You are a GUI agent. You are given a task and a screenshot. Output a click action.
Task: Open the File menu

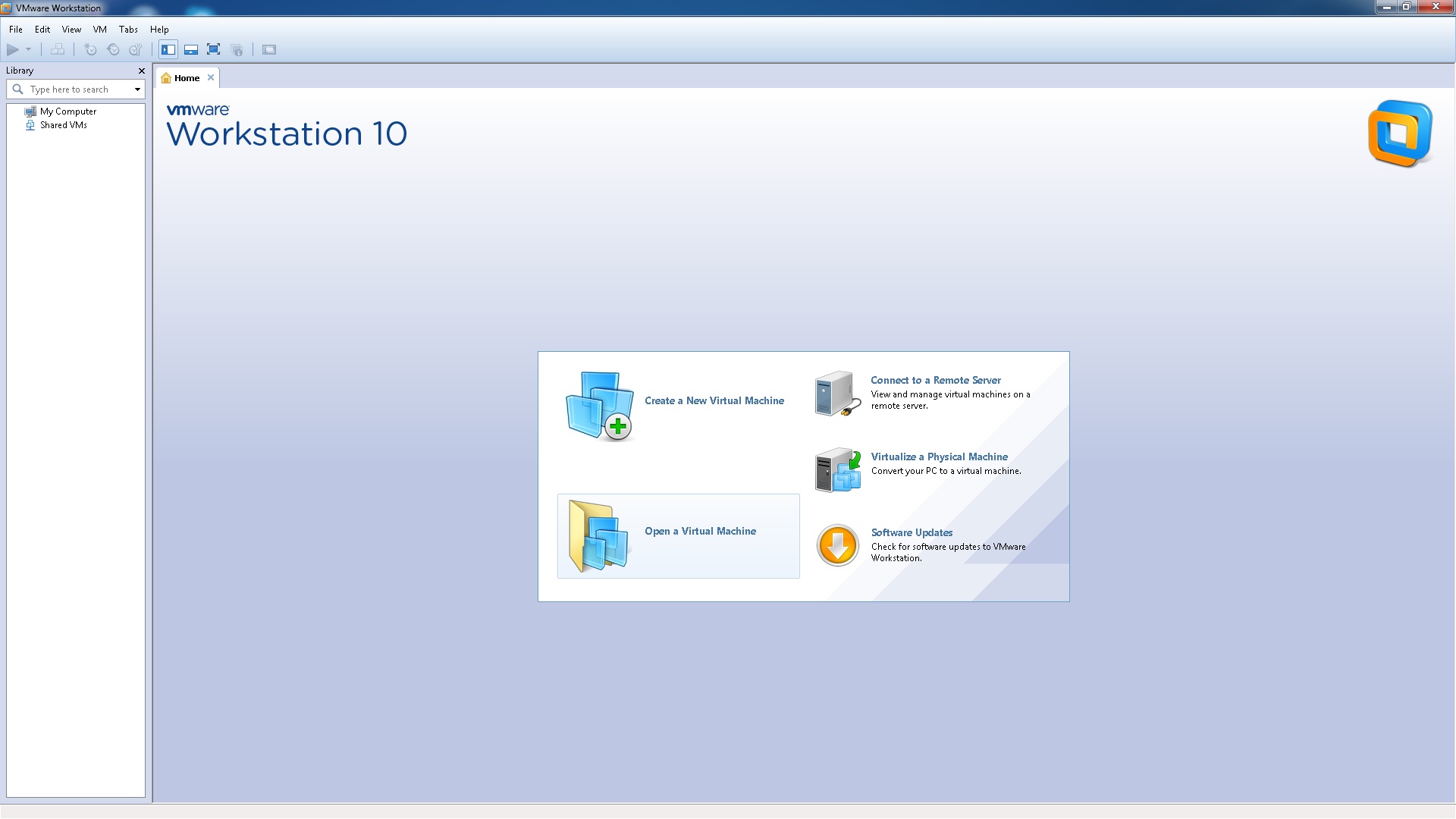[x=16, y=30]
